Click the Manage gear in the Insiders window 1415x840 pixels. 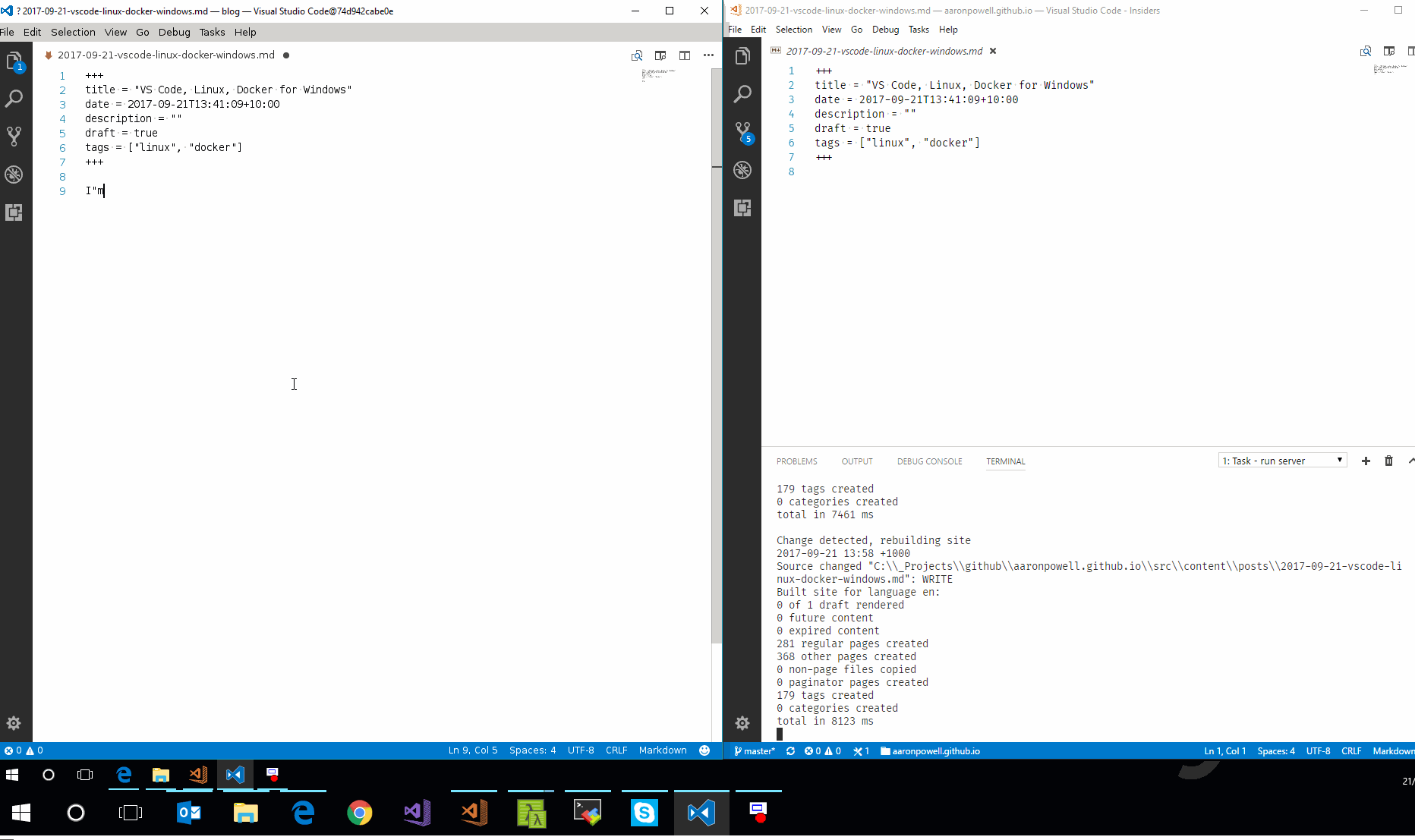[x=742, y=722]
